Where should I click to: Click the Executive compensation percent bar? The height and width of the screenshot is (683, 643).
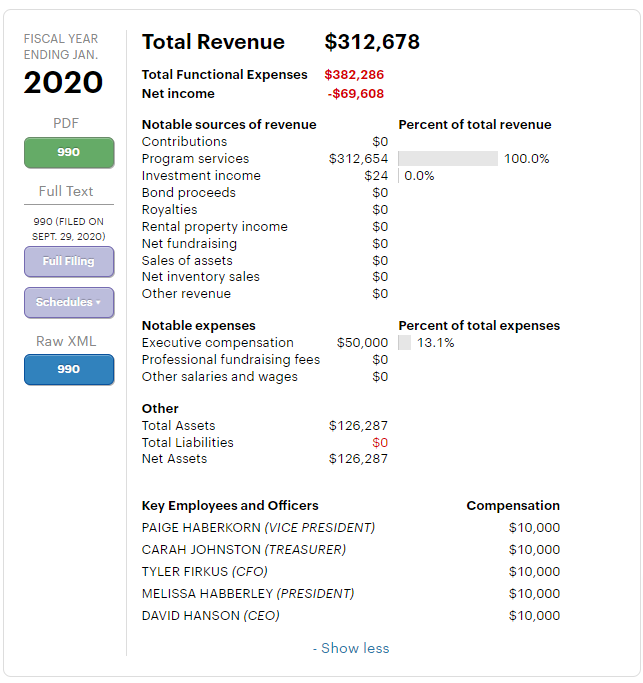(405, 343)
